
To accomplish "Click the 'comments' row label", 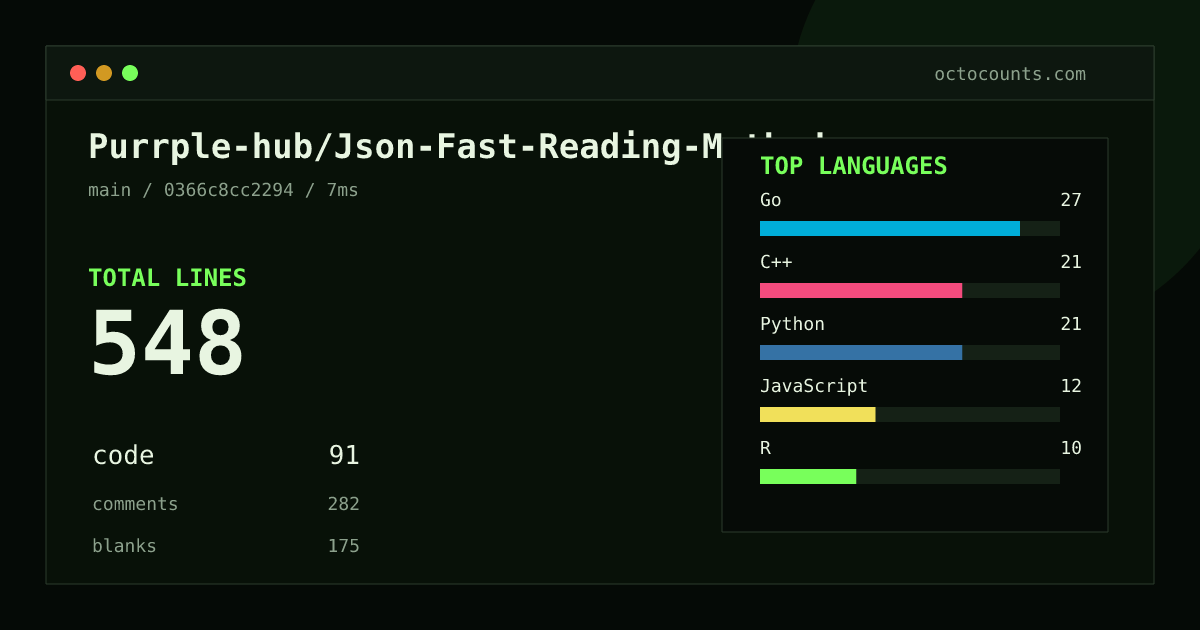I will (x=135, y=504).
